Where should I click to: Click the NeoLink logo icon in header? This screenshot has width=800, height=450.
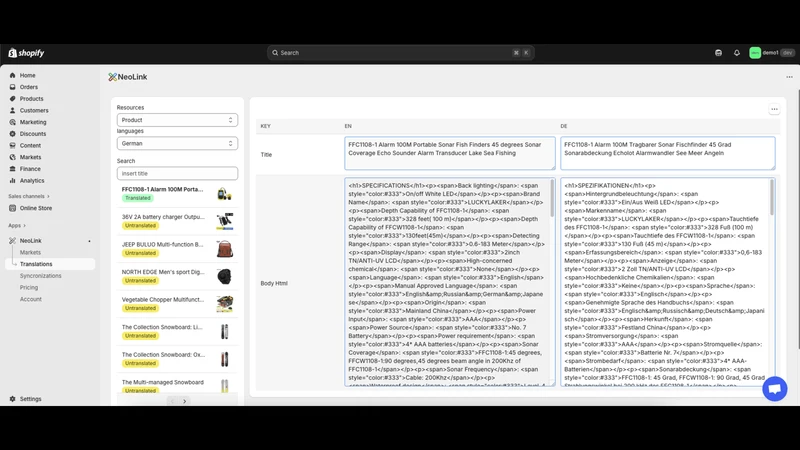click(113, 77)
